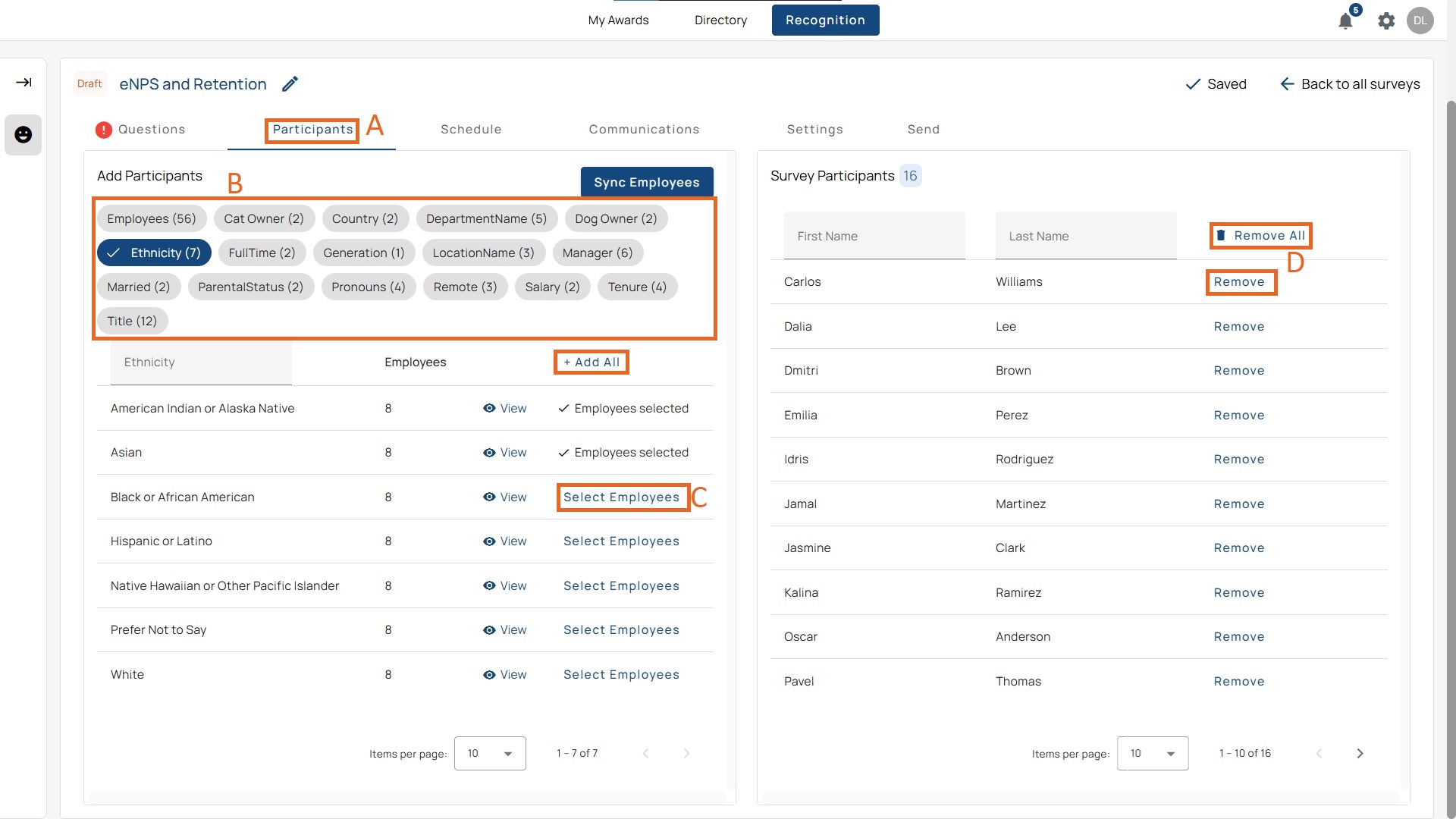1456x819 pixels.
Task: Remove Jamal Martinez from participants
Action: pyautogui.click(x=1239, y=504)
